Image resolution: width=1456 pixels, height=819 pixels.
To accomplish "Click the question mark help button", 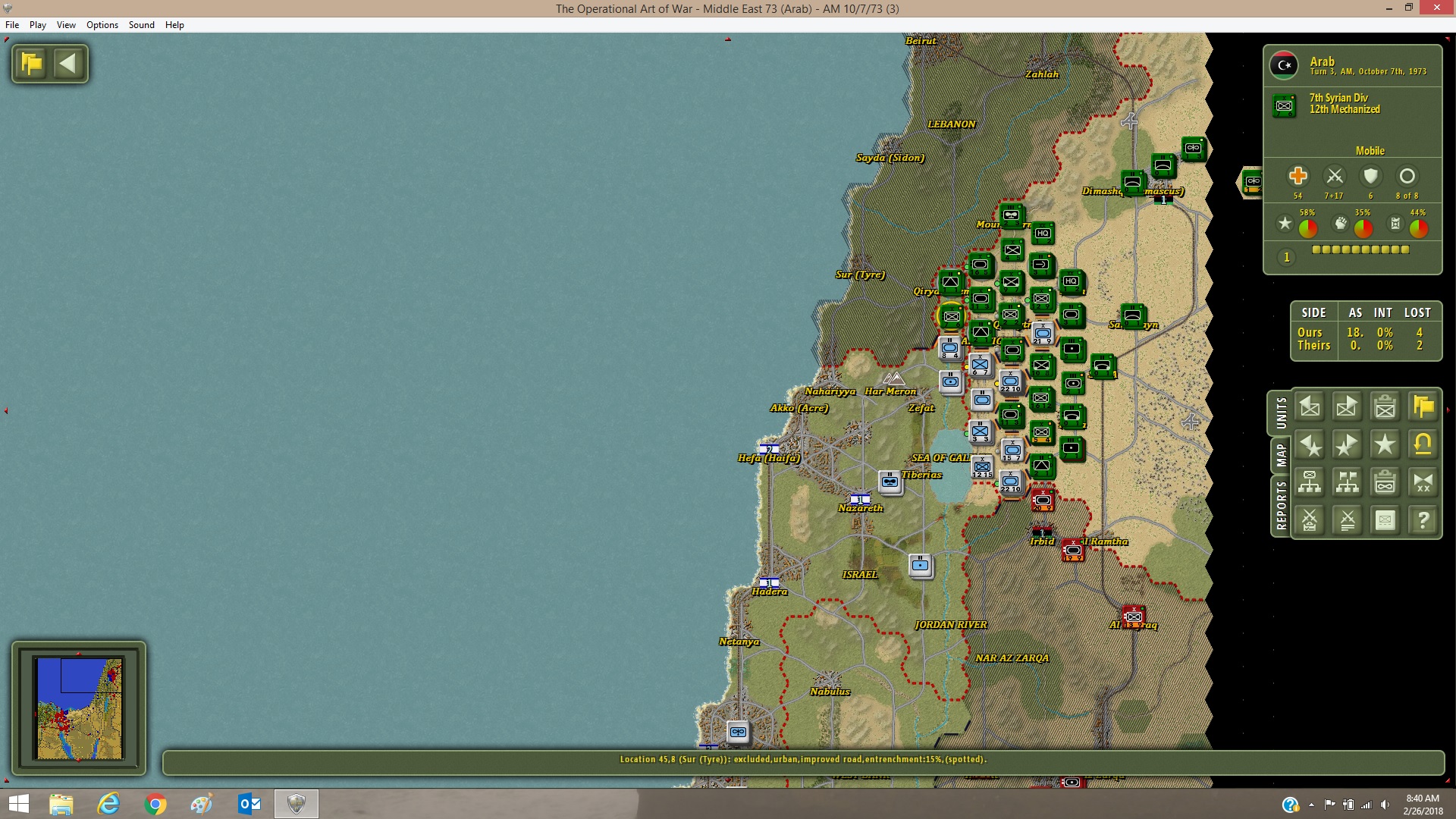I will [1423, 520].
